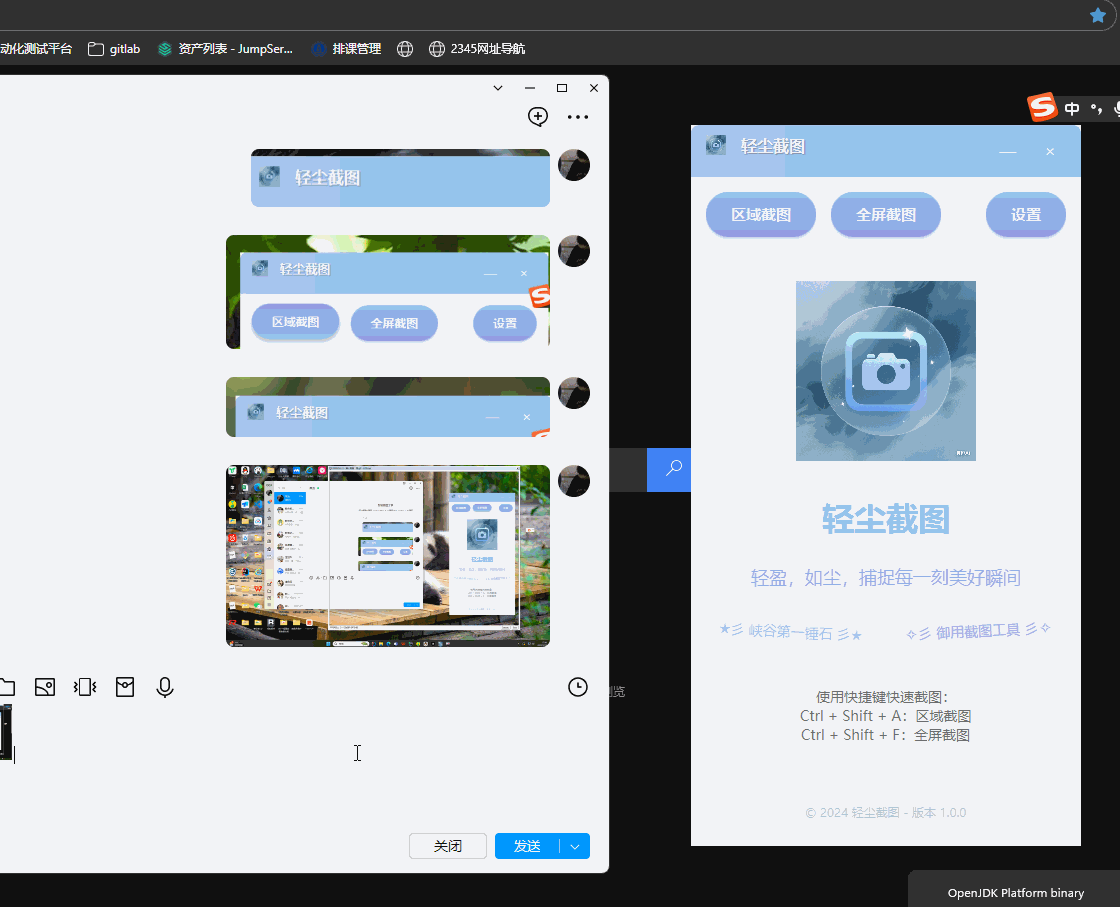Click the blue search magnifier button
Viewport: 1120px width, 907px height.
669,469
